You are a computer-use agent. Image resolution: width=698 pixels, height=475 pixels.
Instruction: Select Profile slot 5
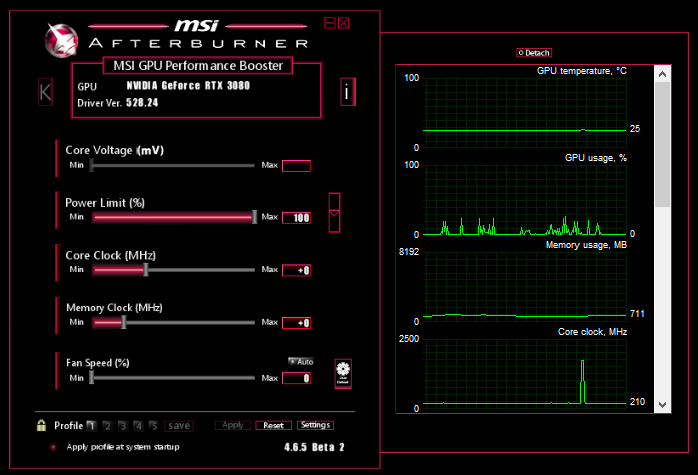153,426
